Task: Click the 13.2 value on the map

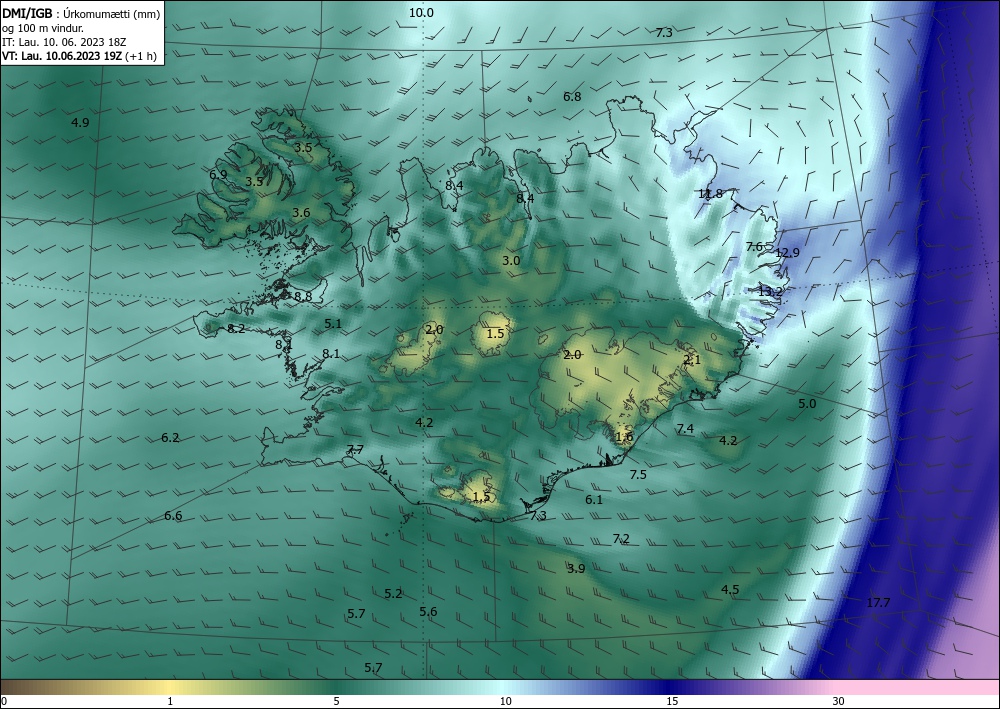Action: pyautogui.click(x=770, y=291)
